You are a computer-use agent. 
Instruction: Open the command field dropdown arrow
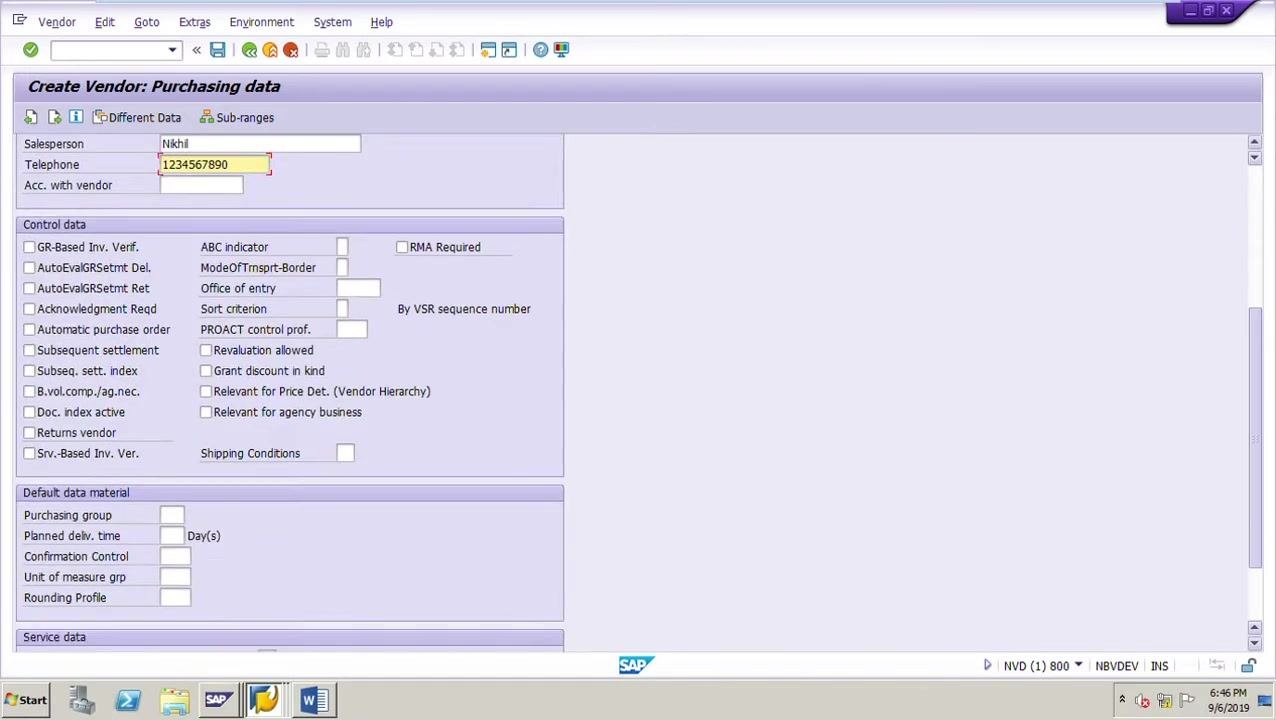point(172,50)
